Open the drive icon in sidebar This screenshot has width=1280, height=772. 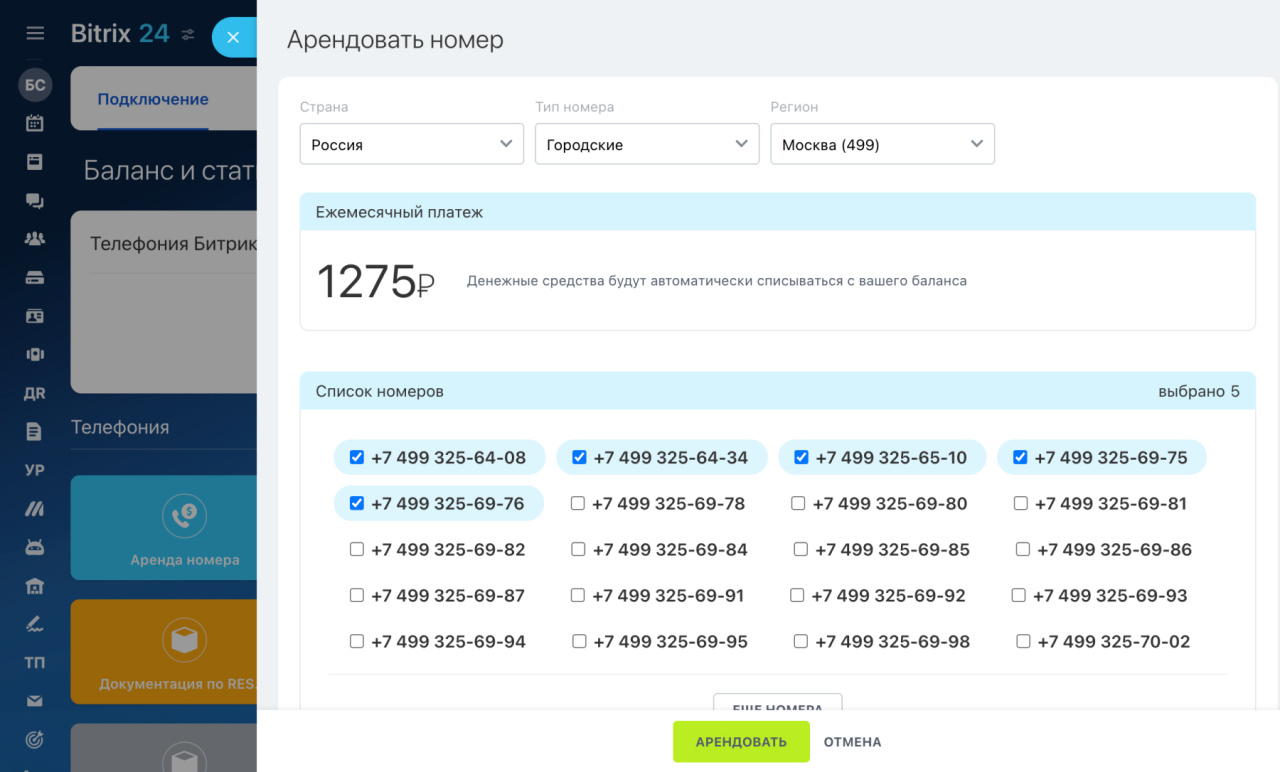[35, 277]
